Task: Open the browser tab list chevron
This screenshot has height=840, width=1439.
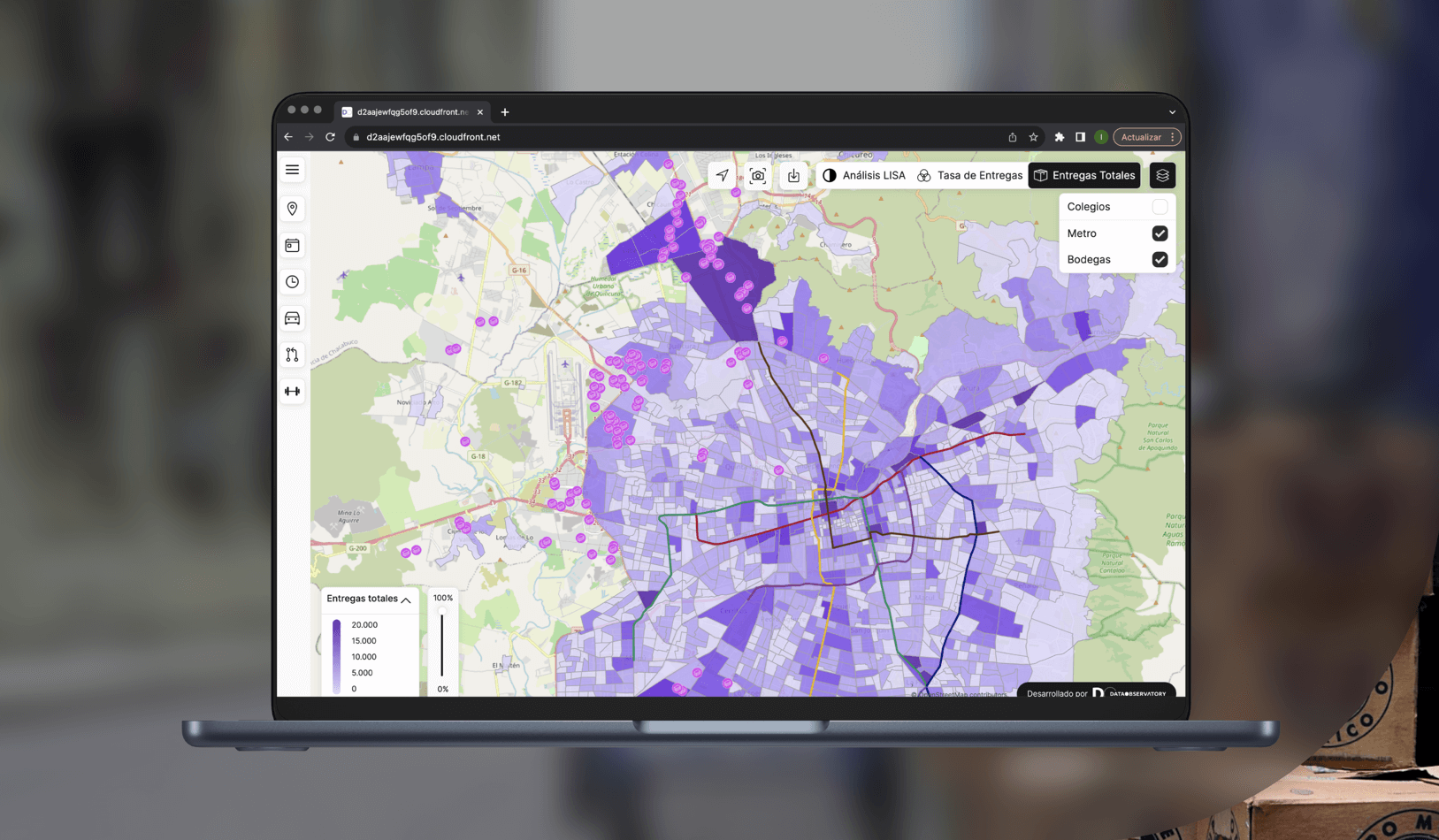Action: [1172, 112]
